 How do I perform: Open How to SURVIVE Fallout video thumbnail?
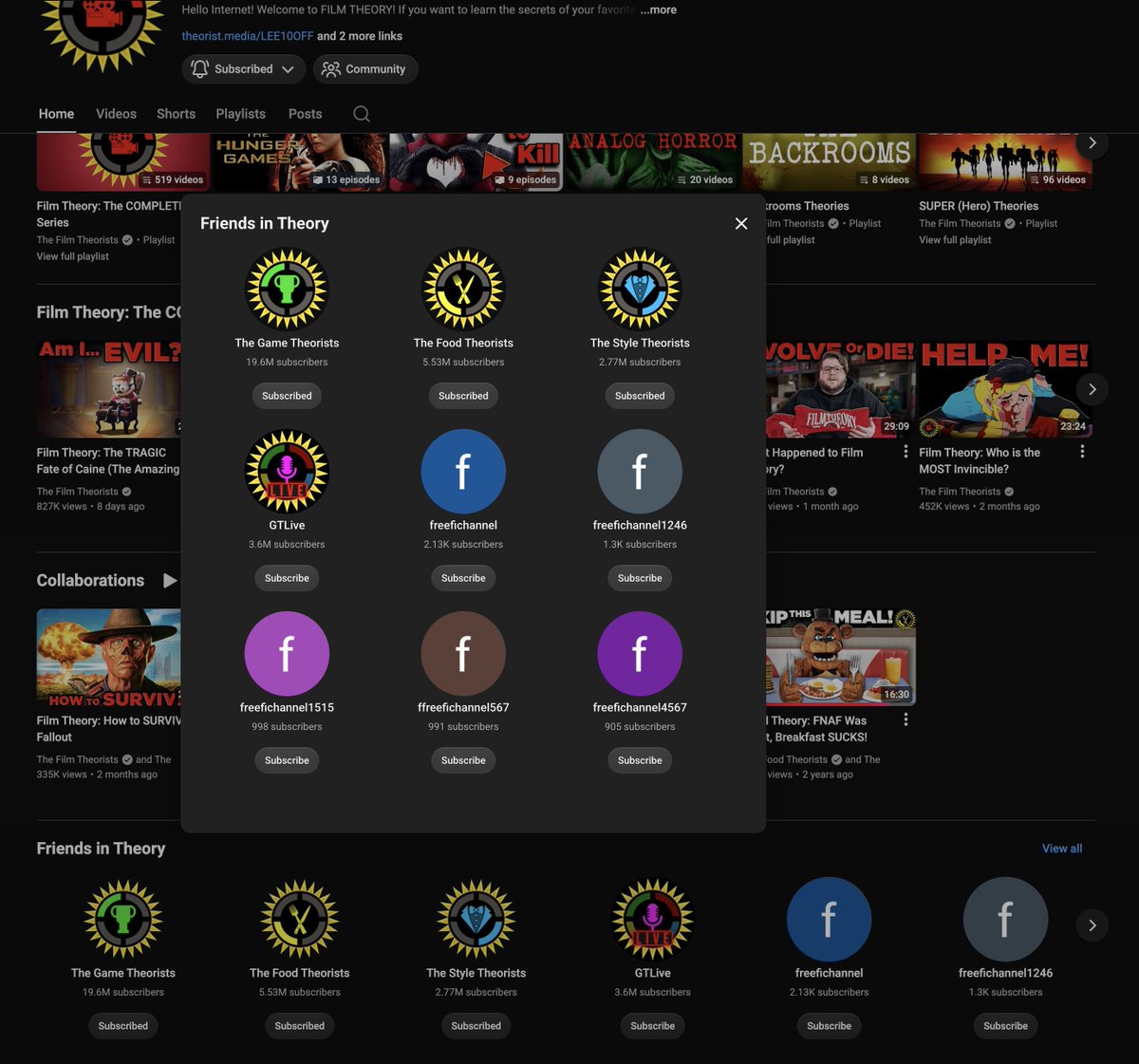[109, 657]
